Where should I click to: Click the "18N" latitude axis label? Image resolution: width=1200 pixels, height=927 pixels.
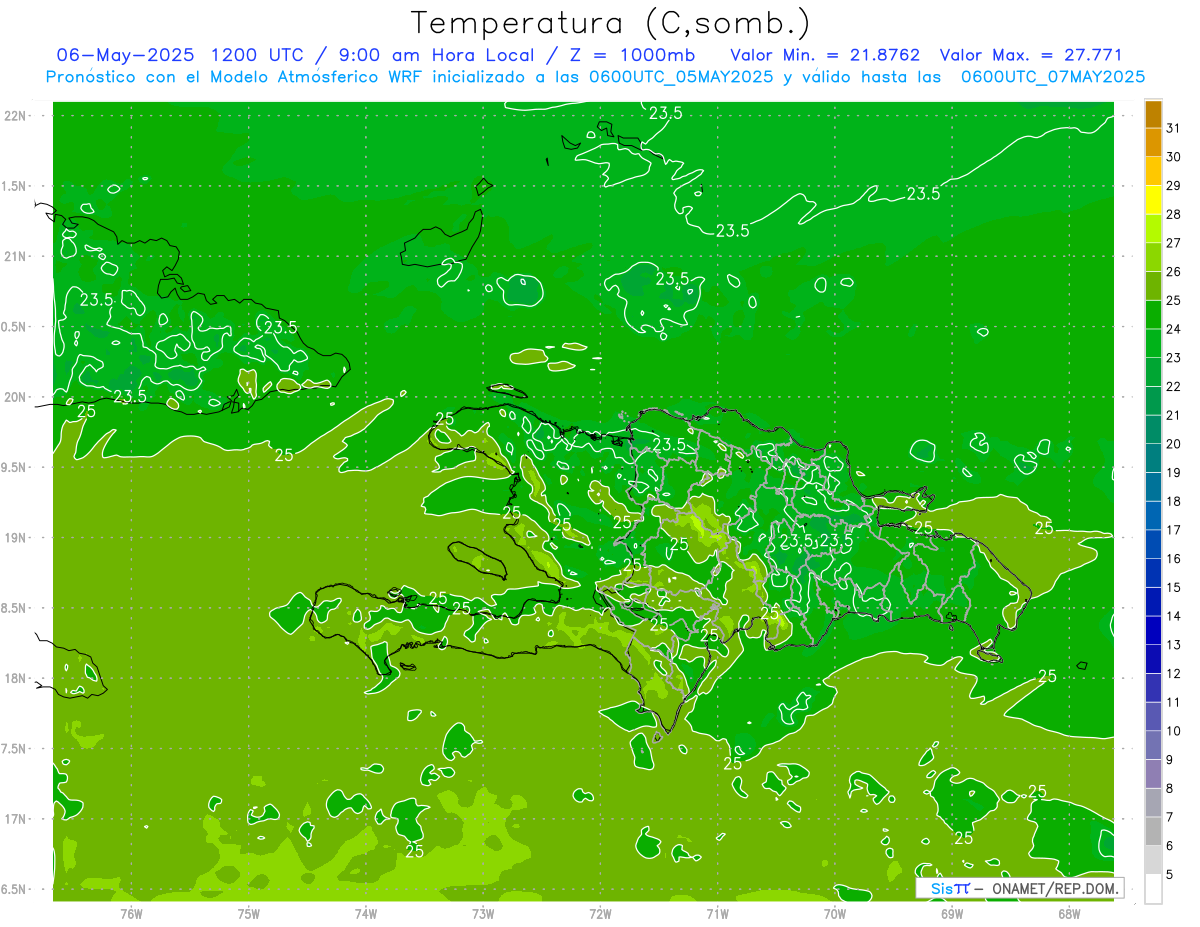pos(15,679)
